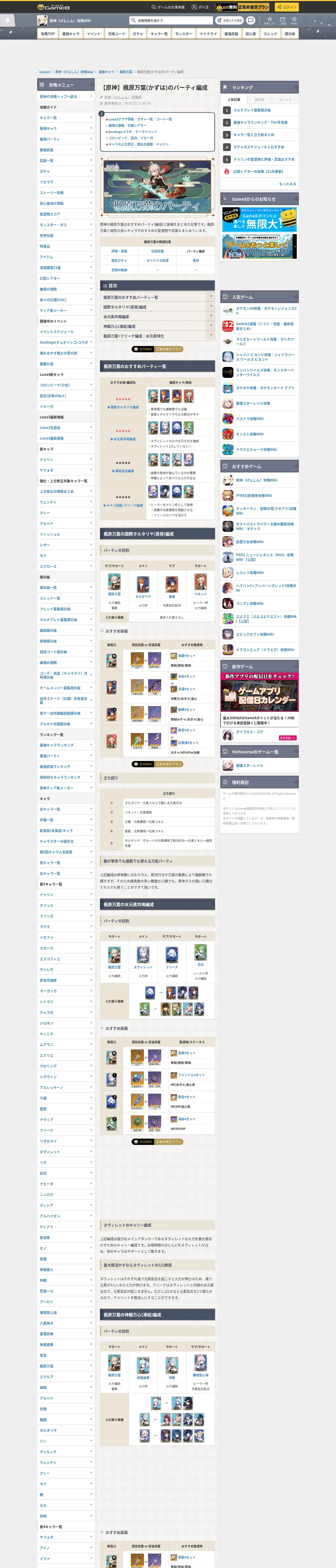
Task: Click the Game8ポイント 無限大 banner
Action: point(260,220)
